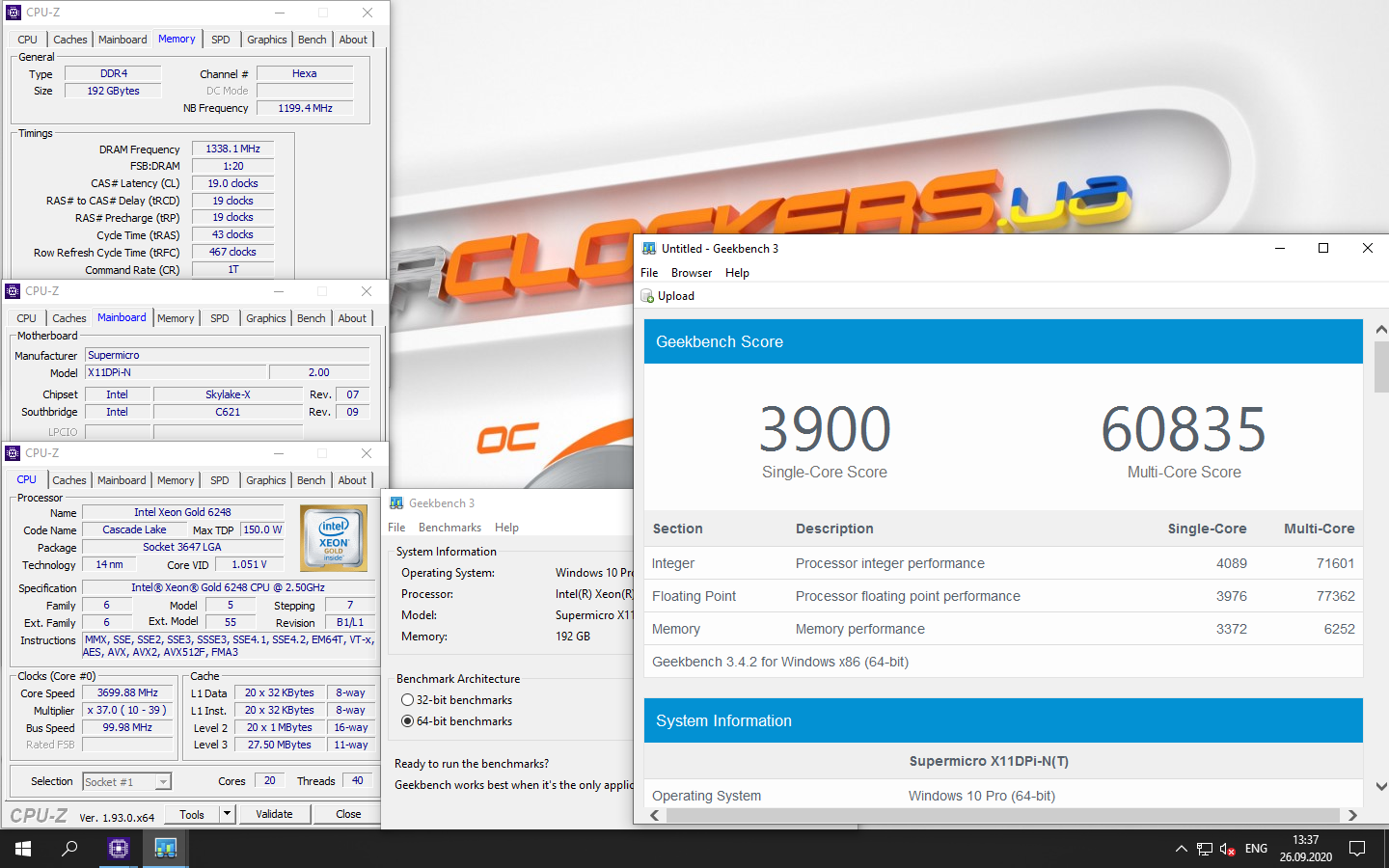The height and width of the screenshot is (868, 1389).
Task: Open Mainboard tab in Memory window
Action: click(x=123, y=40)
